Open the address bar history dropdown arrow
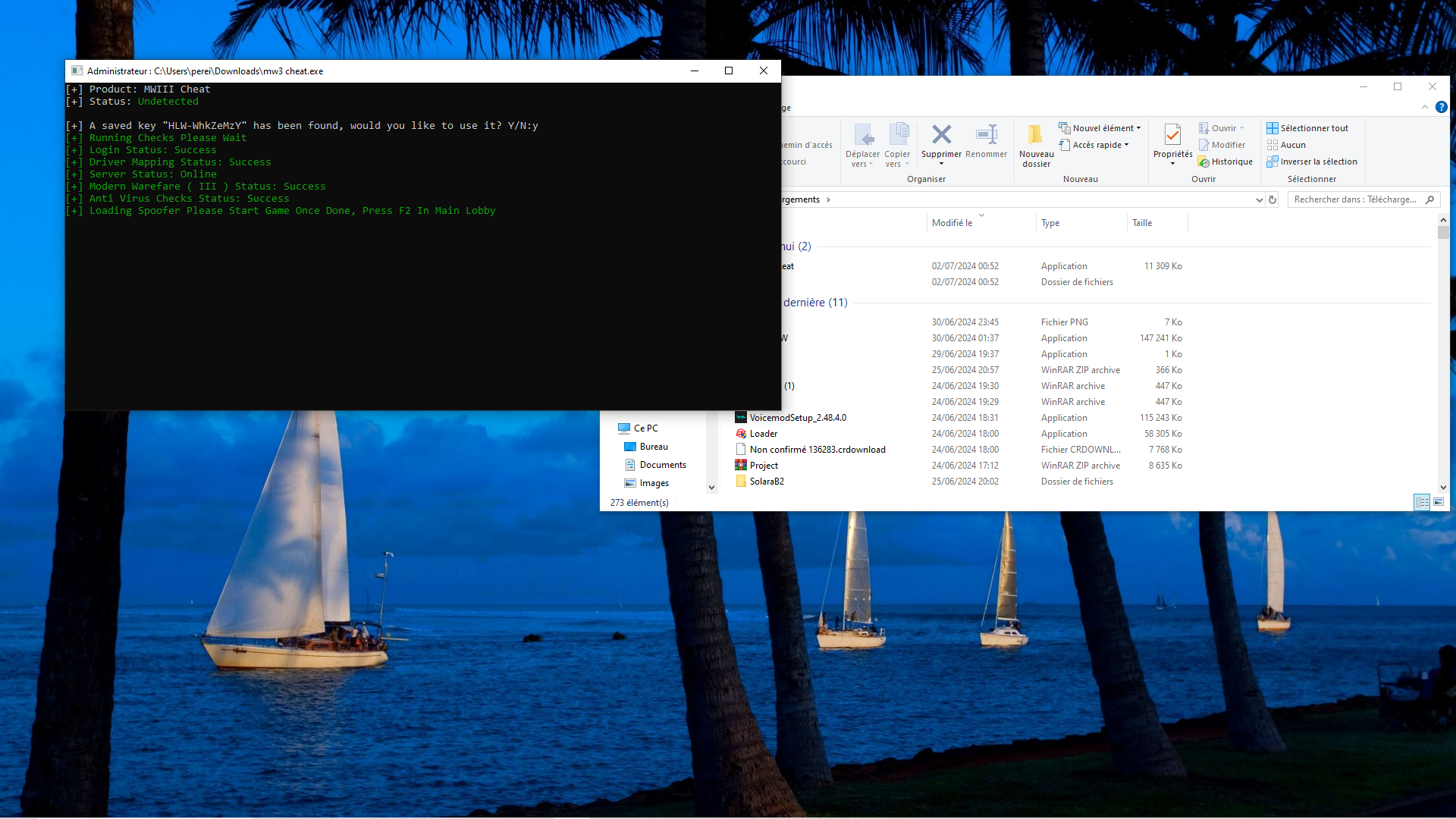The height and width of the screenshot is (819, 1456). point(1259,200)
